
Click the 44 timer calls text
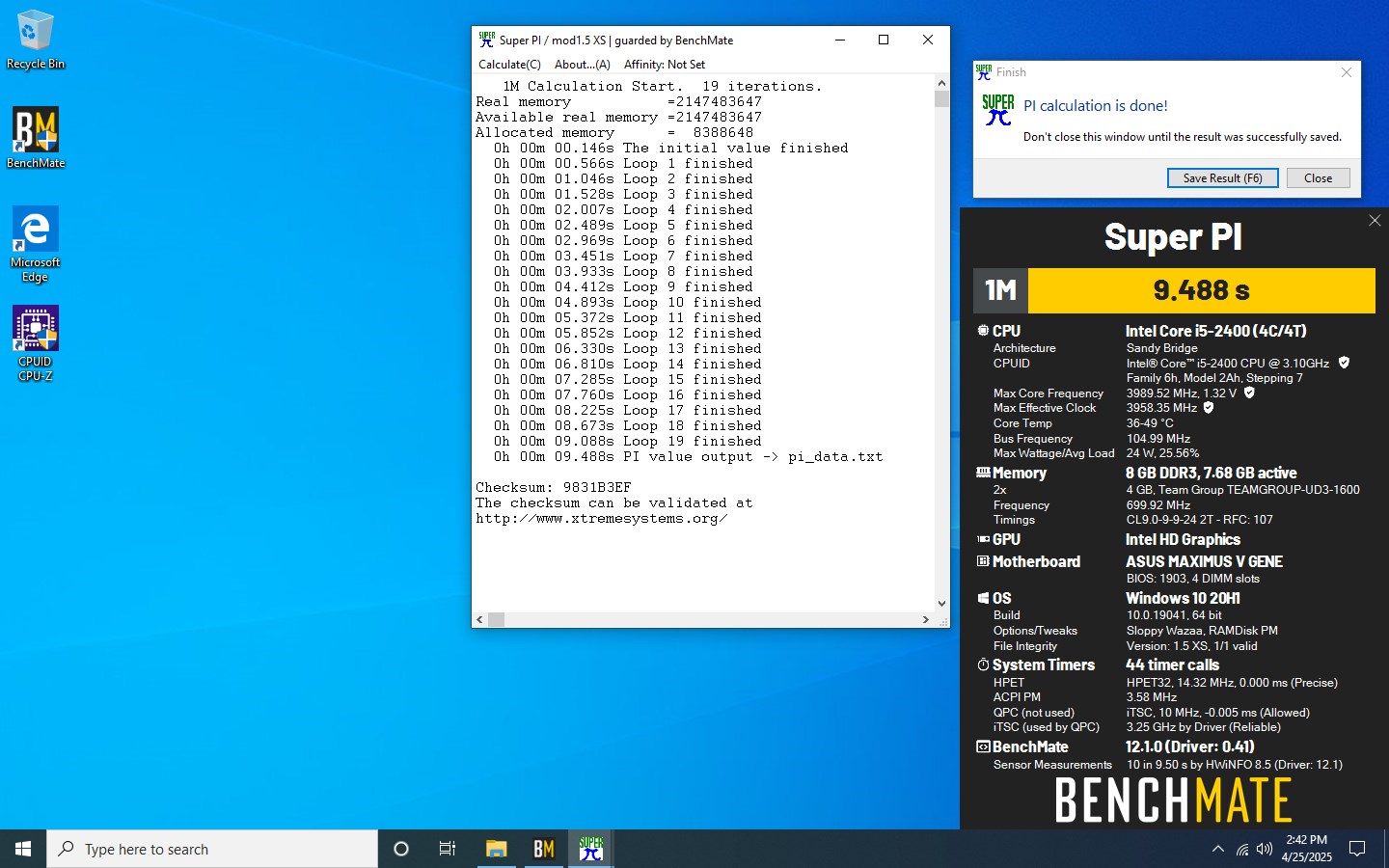tap(1172, 665)
